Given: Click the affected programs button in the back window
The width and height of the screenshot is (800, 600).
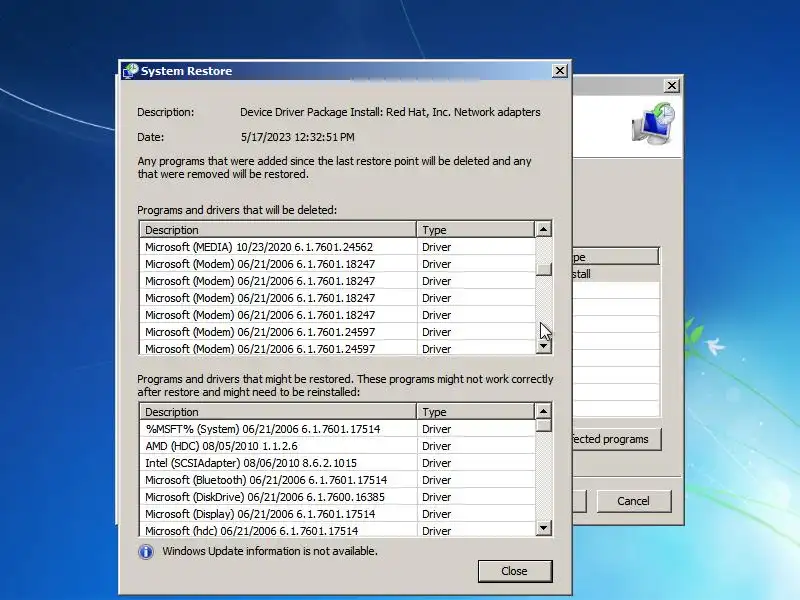Looking at the screenshot, I should 617,439.
